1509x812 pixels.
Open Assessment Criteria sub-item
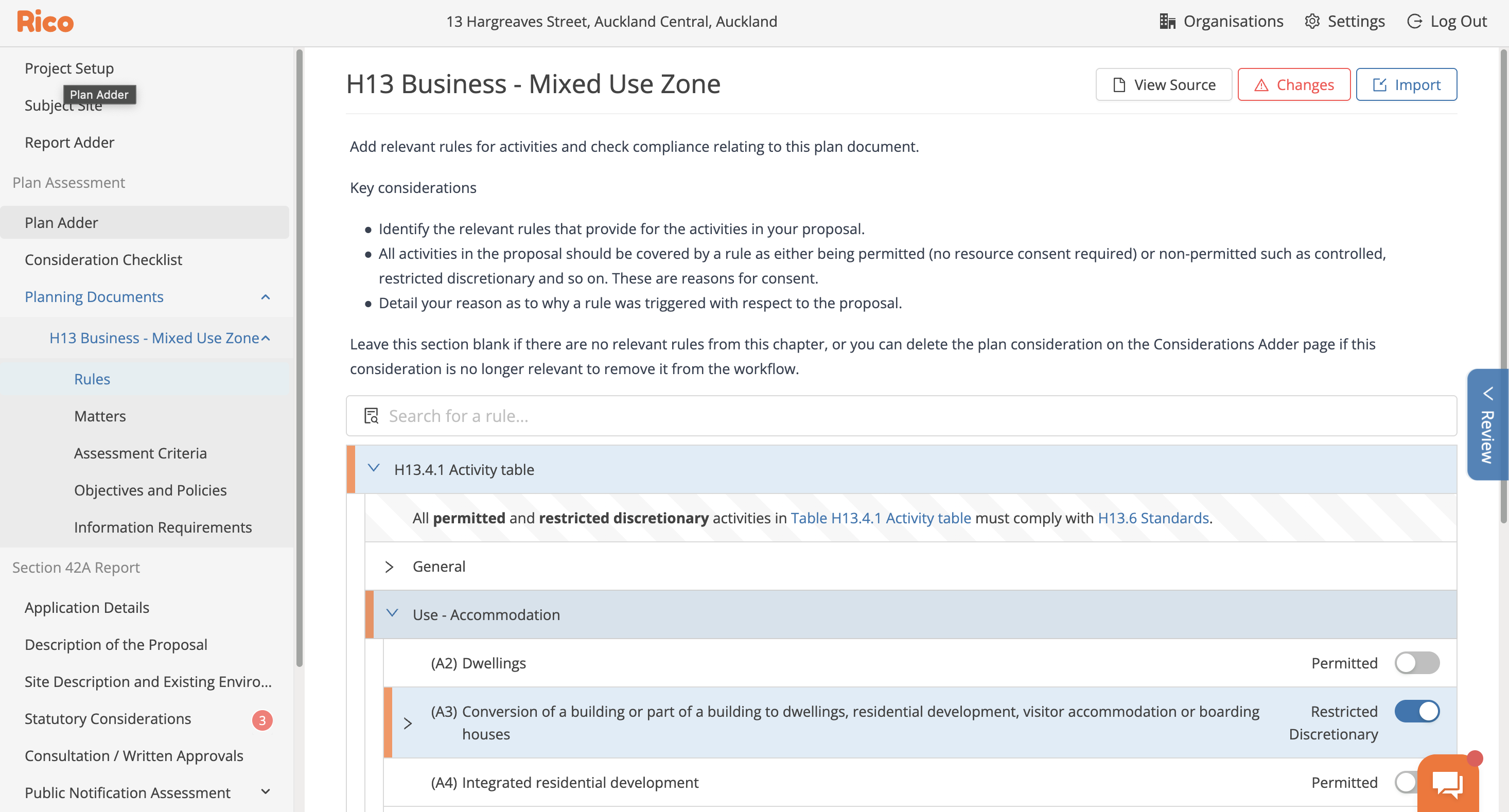coord(140,453)
